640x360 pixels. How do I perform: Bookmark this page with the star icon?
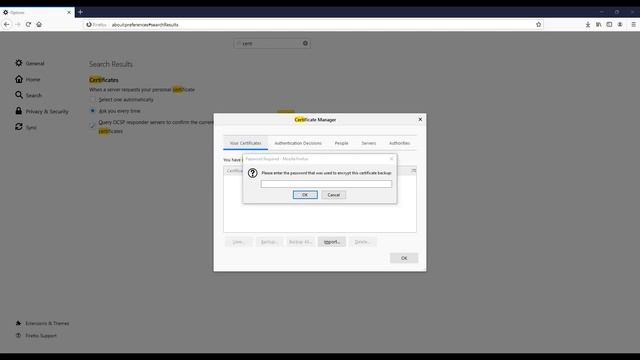pos(538,24)
